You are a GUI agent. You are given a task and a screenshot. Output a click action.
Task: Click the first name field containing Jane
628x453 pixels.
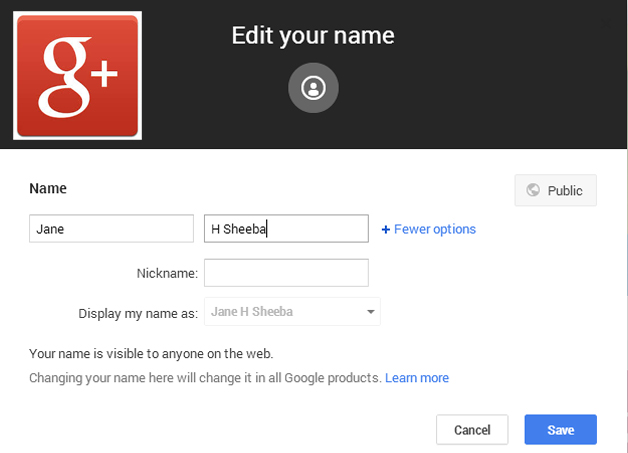pos(111,229)
